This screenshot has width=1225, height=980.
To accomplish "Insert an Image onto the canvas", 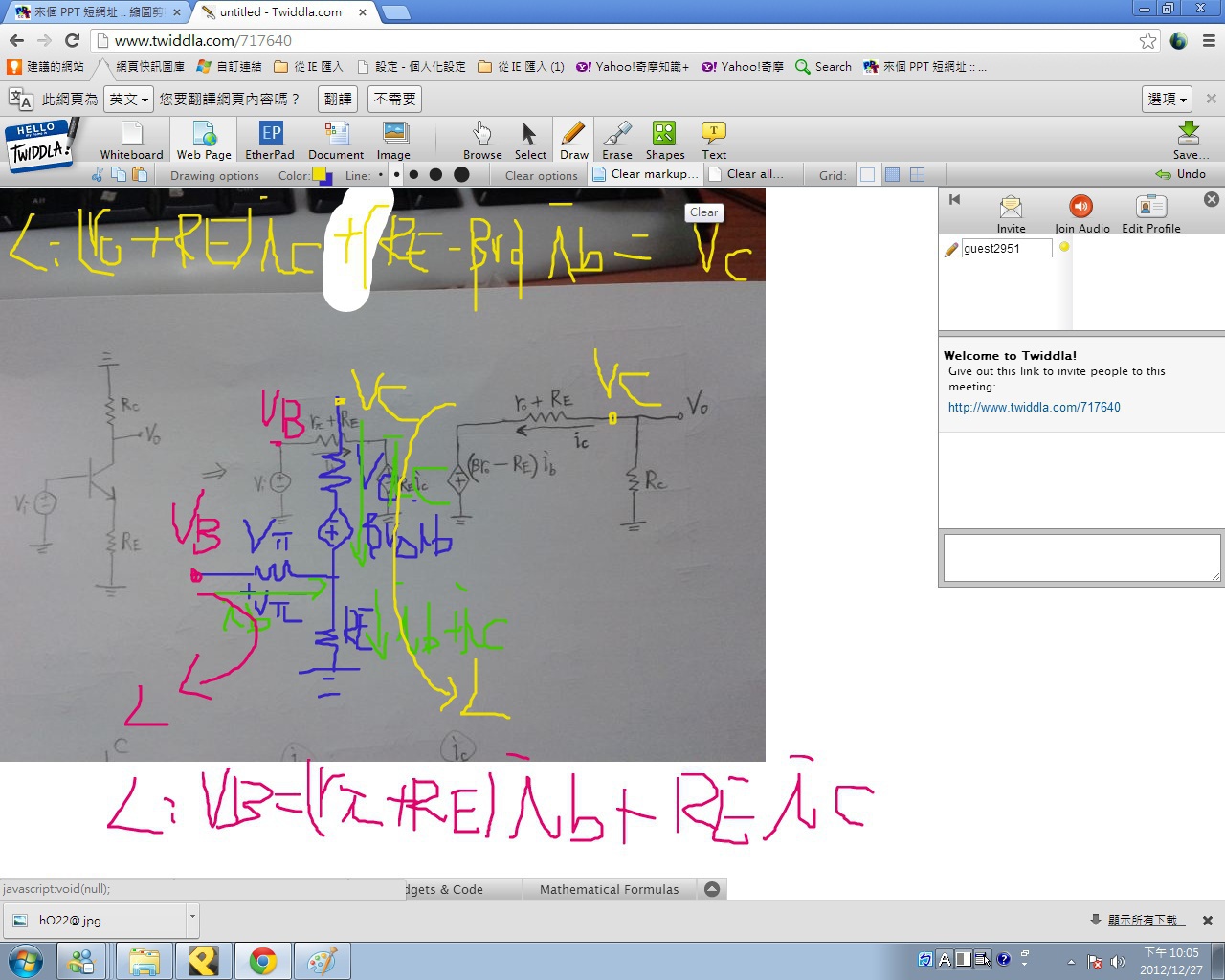I will click(x=393, y=140).
